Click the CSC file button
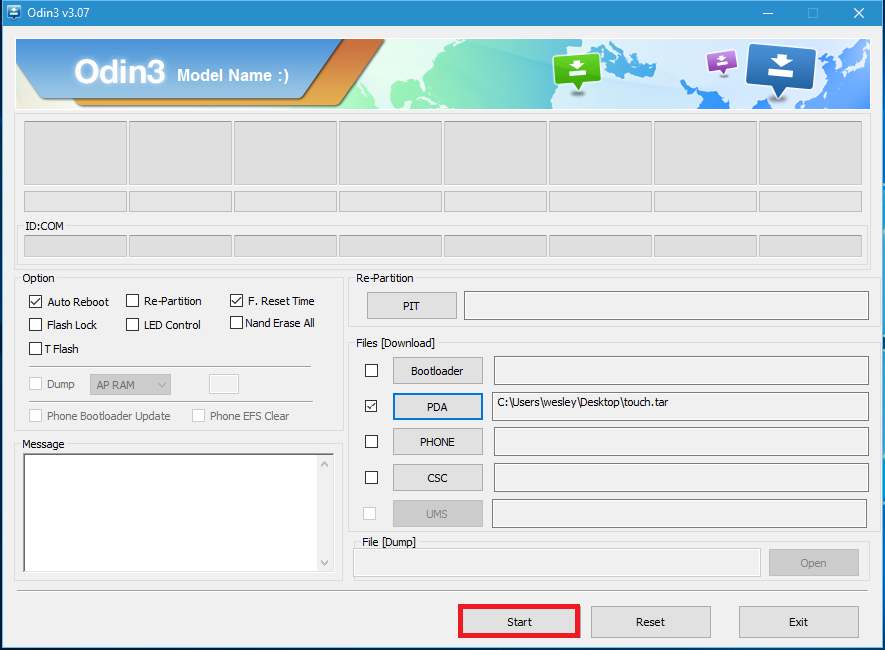 (x=437, y=478)
